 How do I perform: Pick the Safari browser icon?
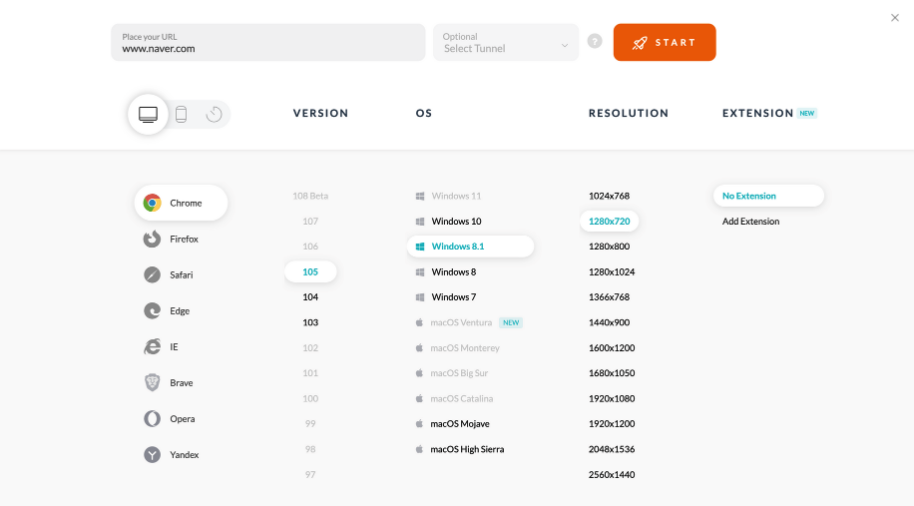coord(152,275)
